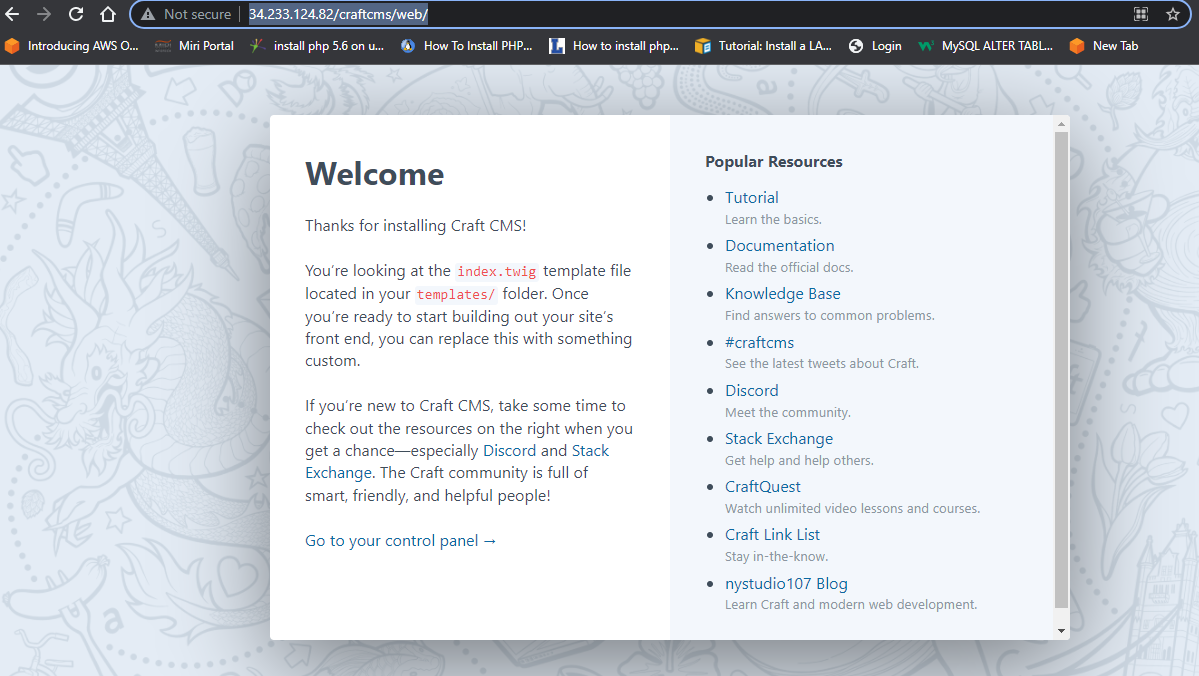Click the browser back arrow
Image resolution: width=1199 pixels, height=676 pixels.
coord(13,14)
